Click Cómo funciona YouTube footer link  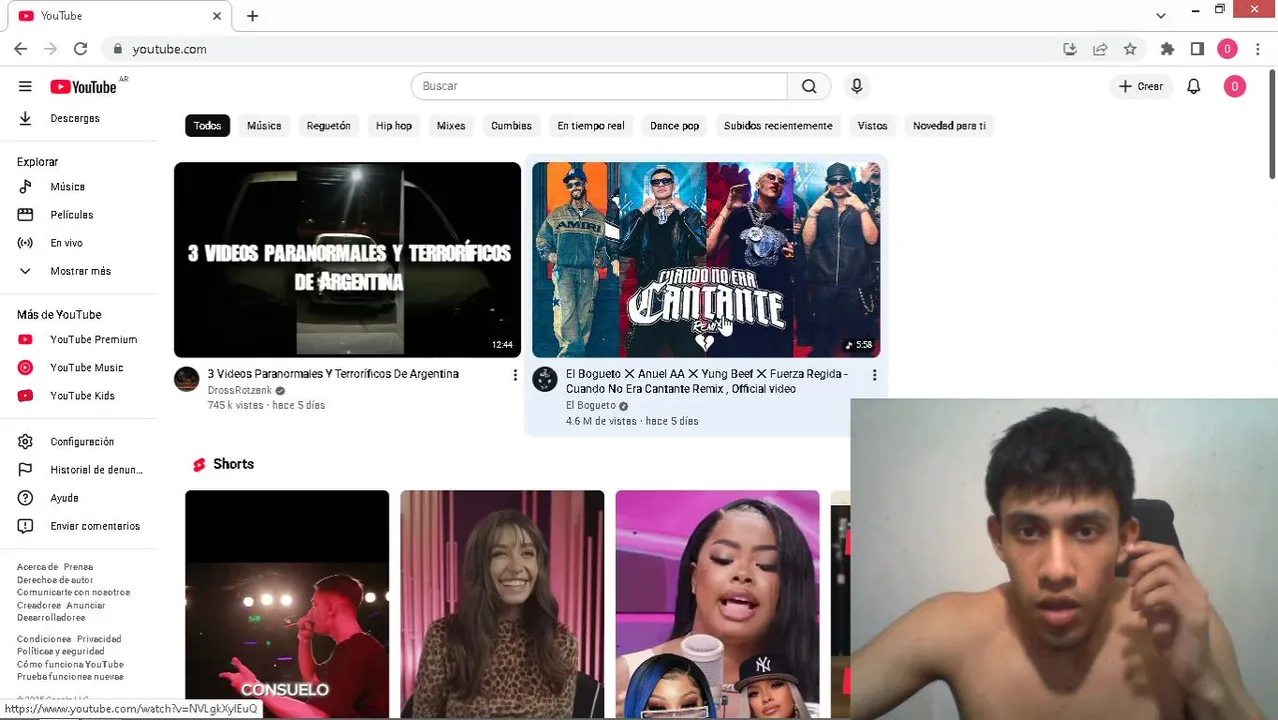coord(70,664)
